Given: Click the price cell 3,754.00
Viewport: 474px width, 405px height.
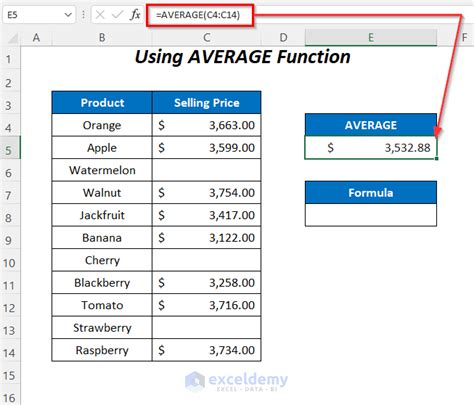Looking at the screenshot, I should (207, 193).
